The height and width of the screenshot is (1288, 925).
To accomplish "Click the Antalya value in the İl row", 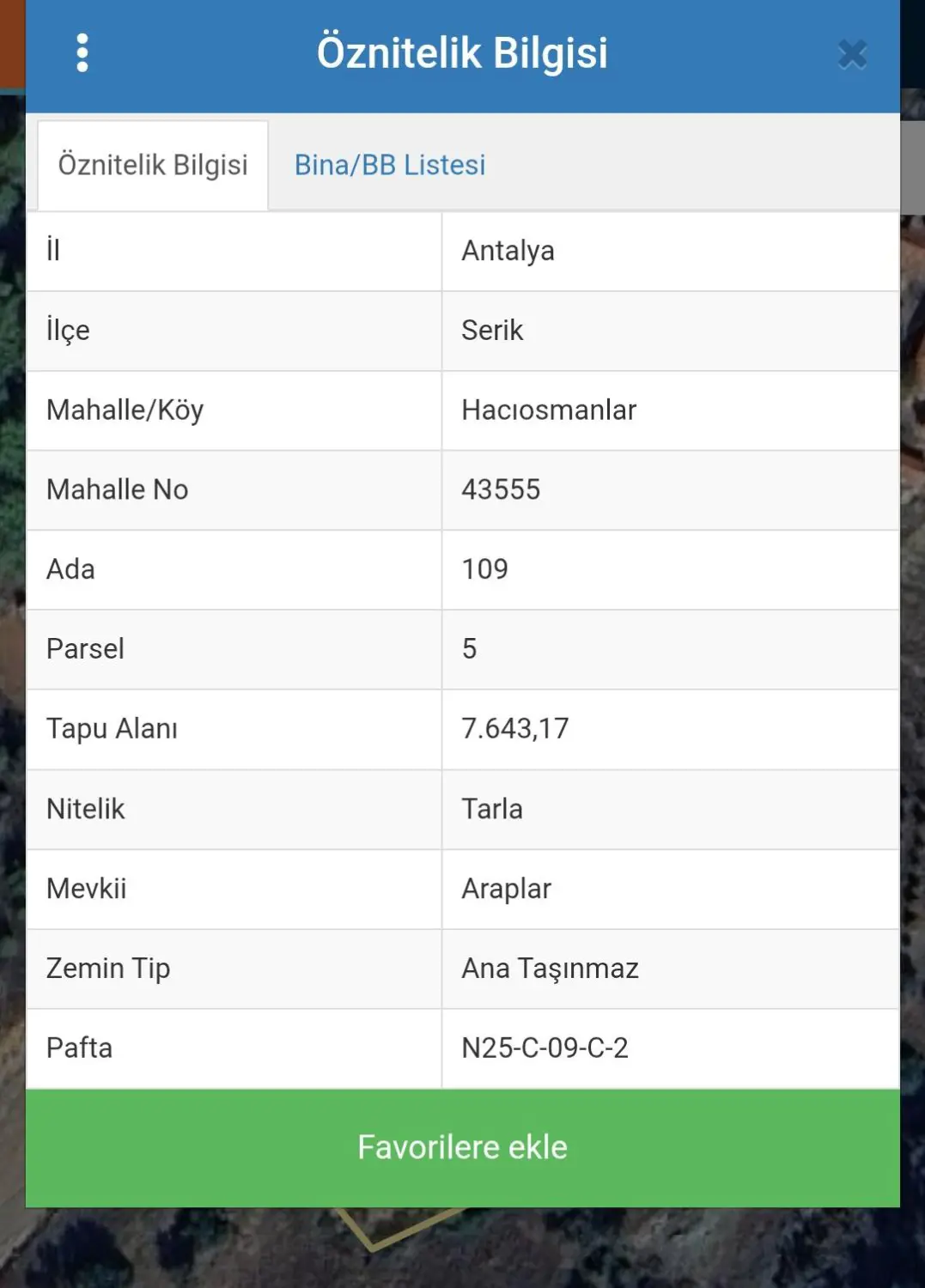I will pos(508,251).
